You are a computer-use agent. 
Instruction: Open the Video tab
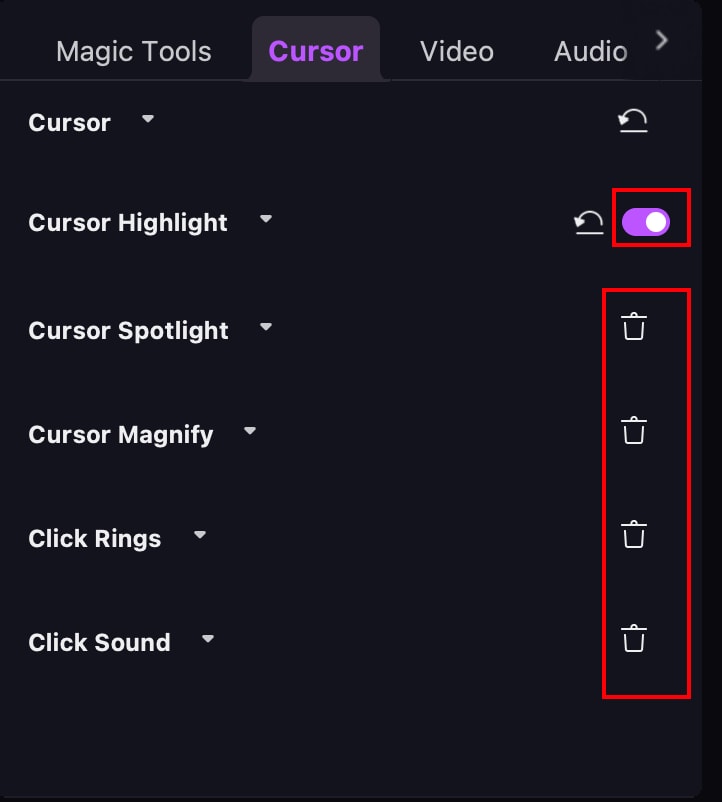click(457, 51)
